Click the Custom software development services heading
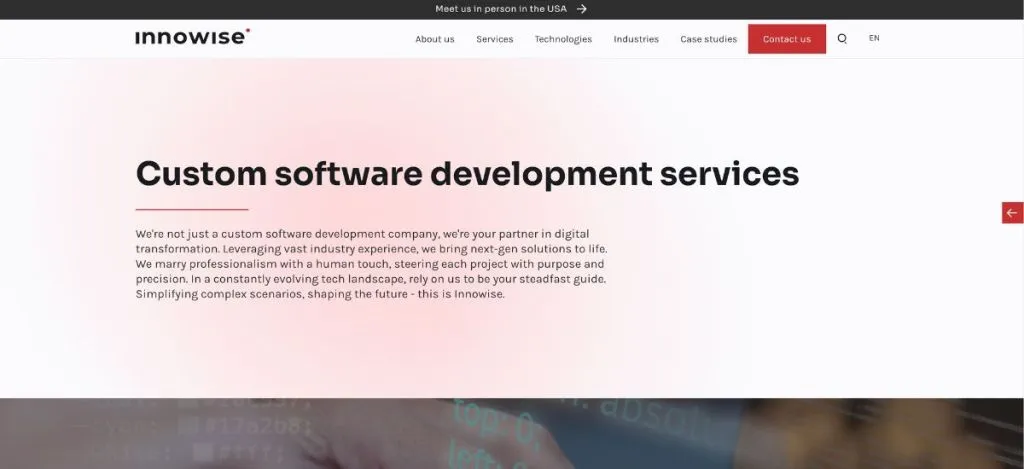Viewport: 1024px width, 469px height. (x=467, y=174)
